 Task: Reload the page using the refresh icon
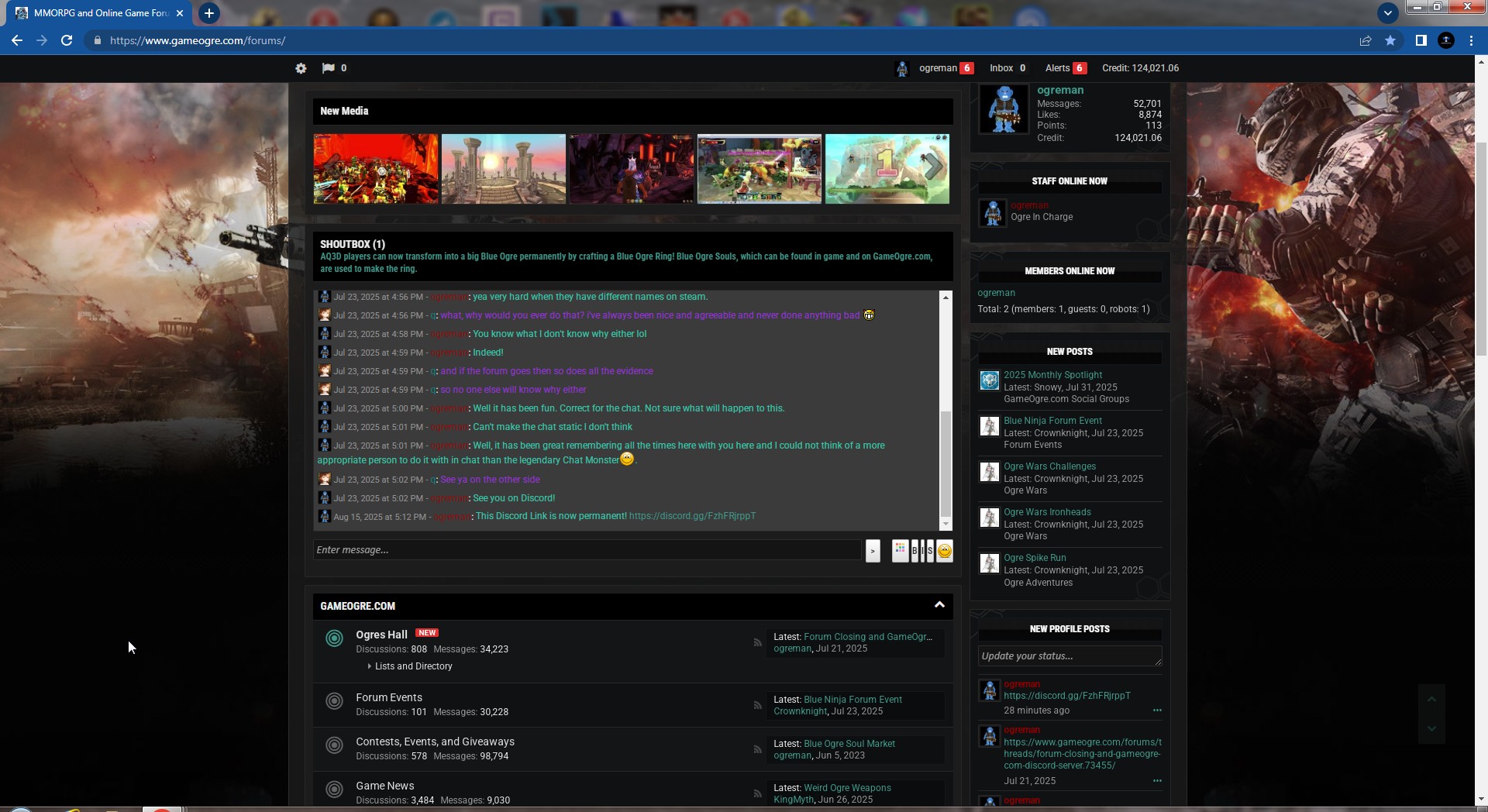[x=67, y=40]
